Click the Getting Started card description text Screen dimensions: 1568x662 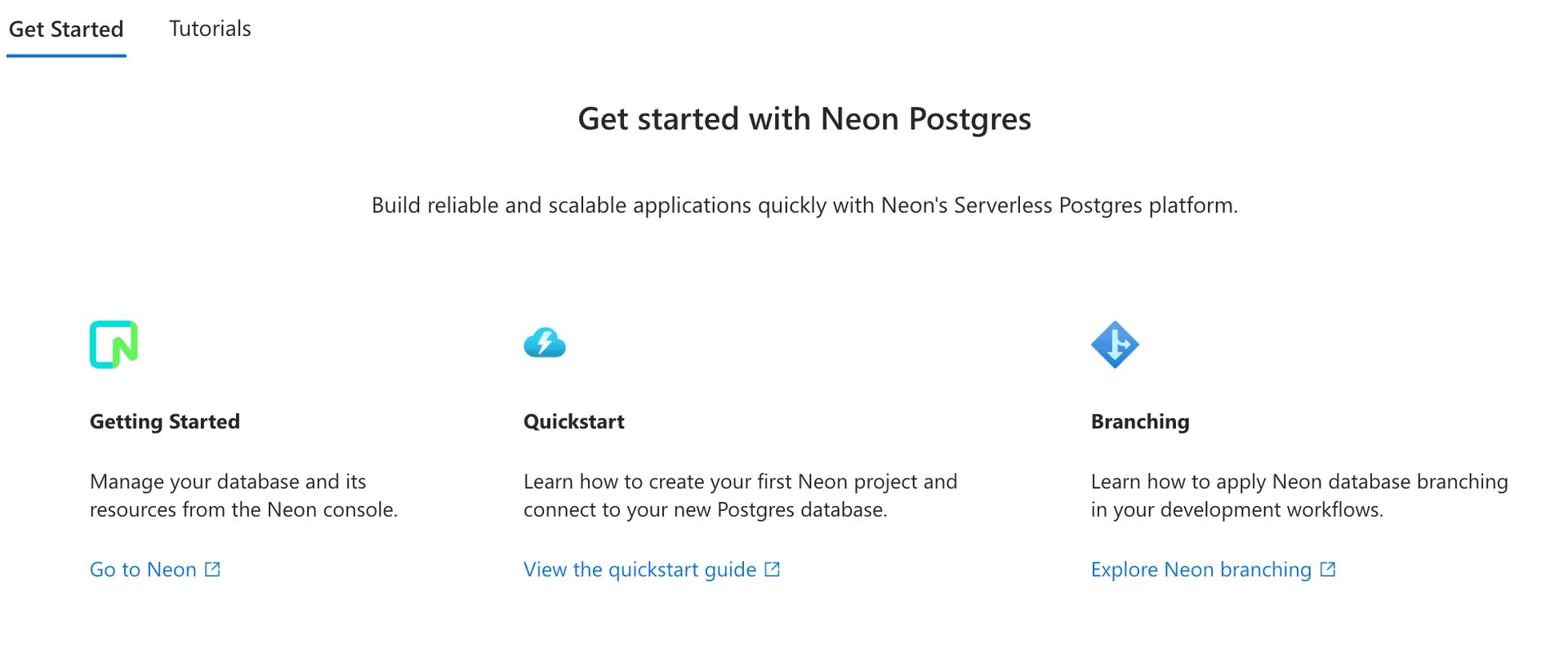point(243,495)
